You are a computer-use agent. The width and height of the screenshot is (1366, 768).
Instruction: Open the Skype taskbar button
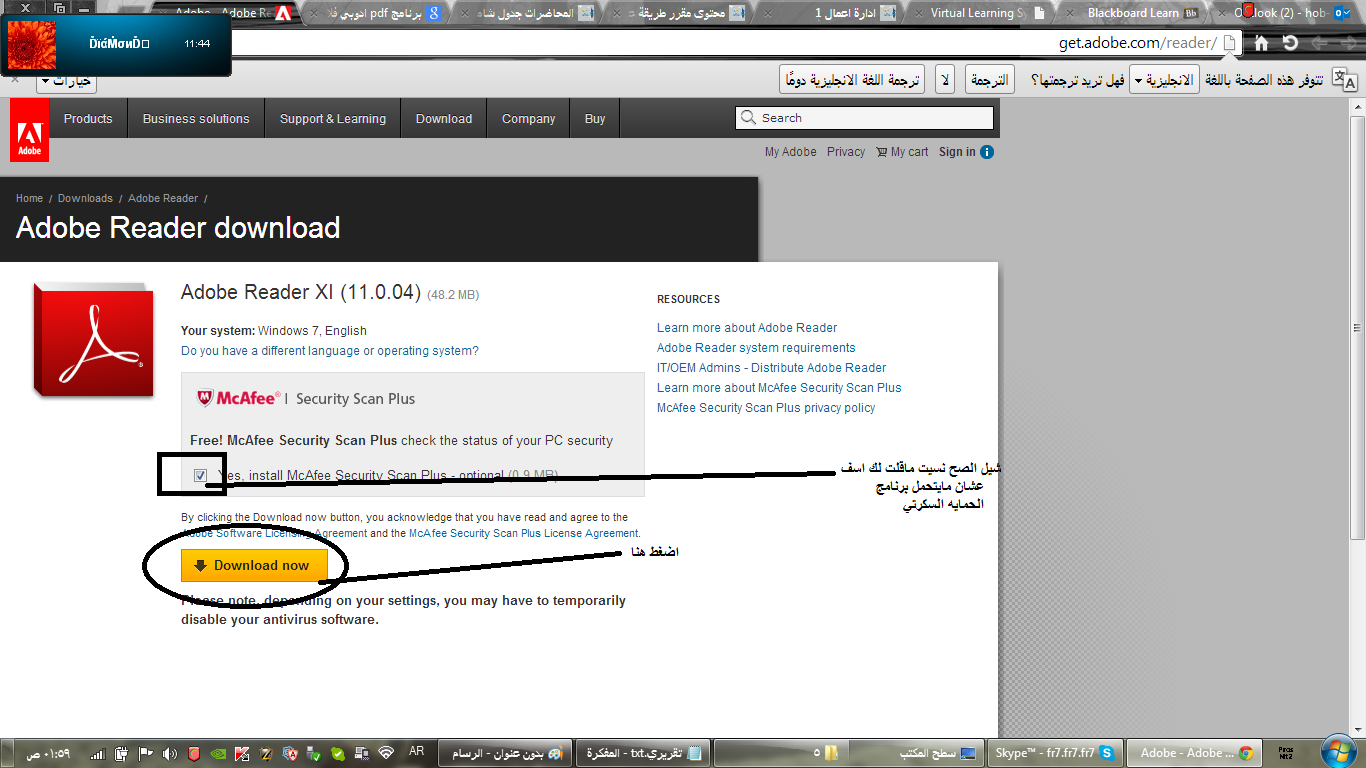1054,753
